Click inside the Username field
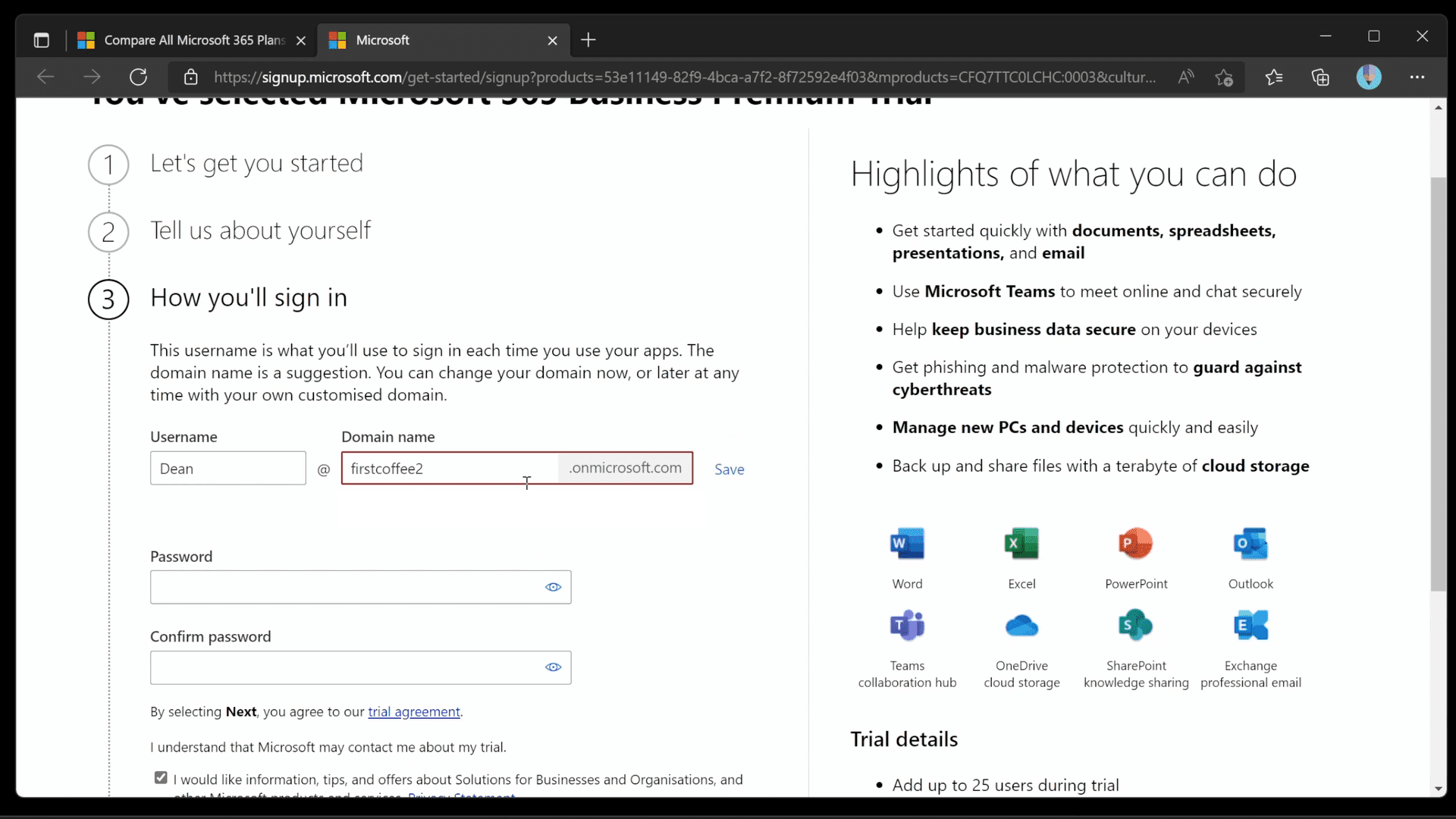The width and height of the screenshot is (1456, 819). 227,468
